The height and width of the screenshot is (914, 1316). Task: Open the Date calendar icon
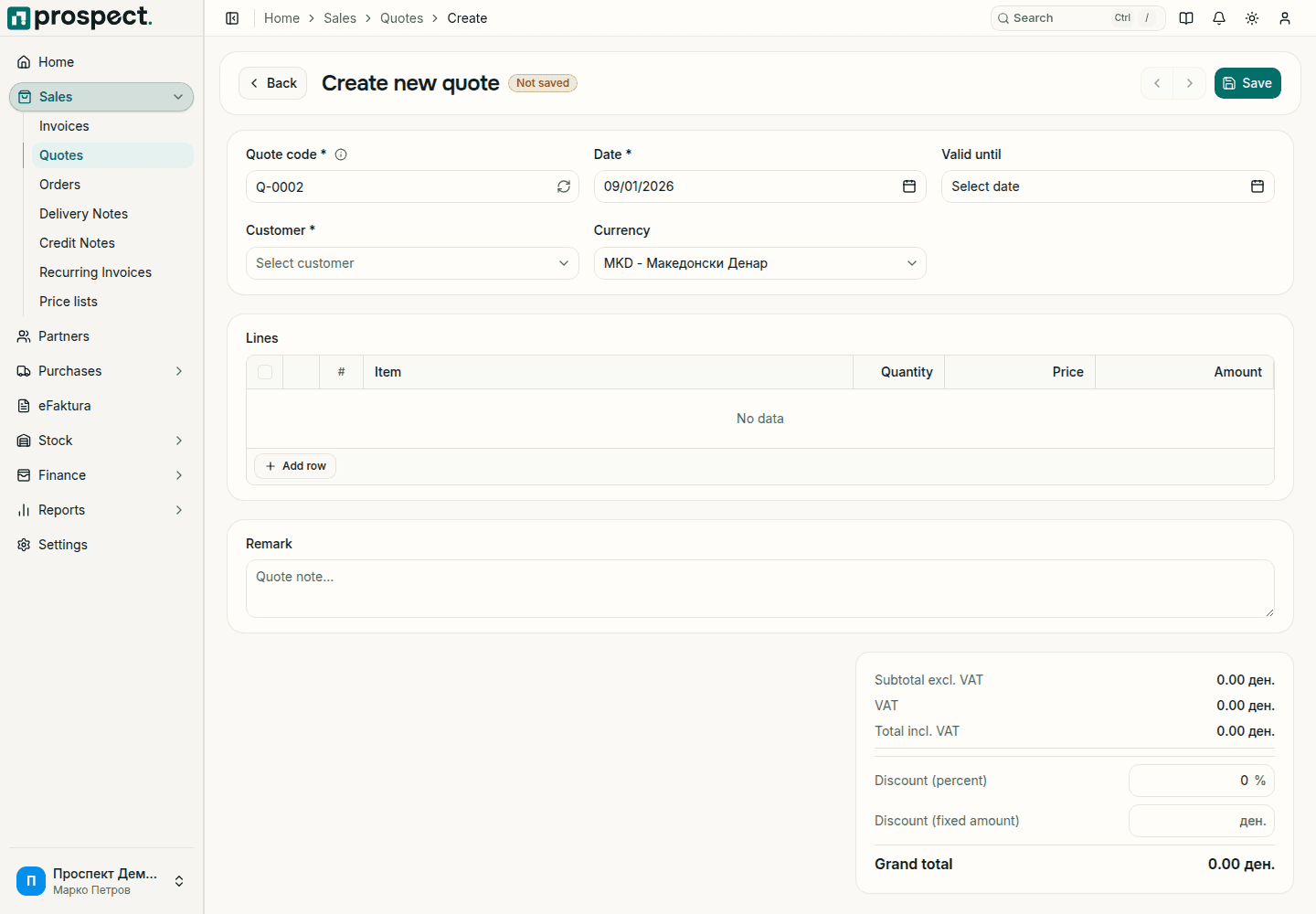909,186
